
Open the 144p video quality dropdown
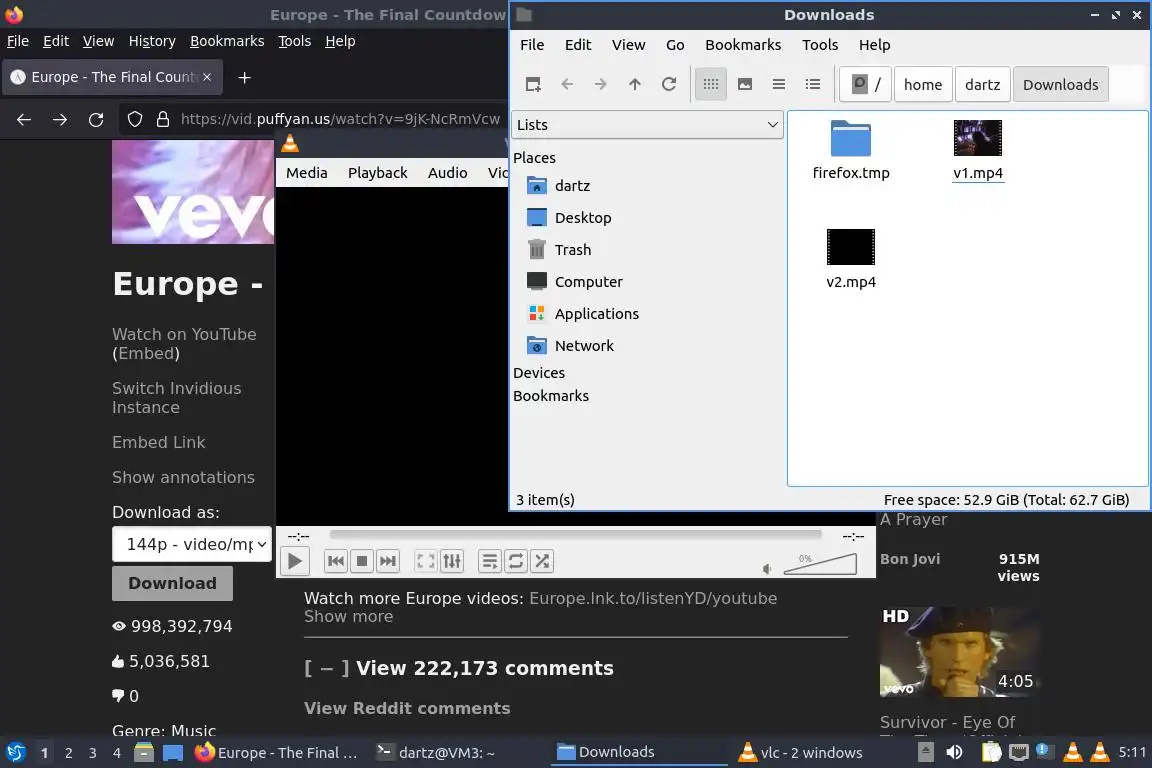[x=192, y=545]
